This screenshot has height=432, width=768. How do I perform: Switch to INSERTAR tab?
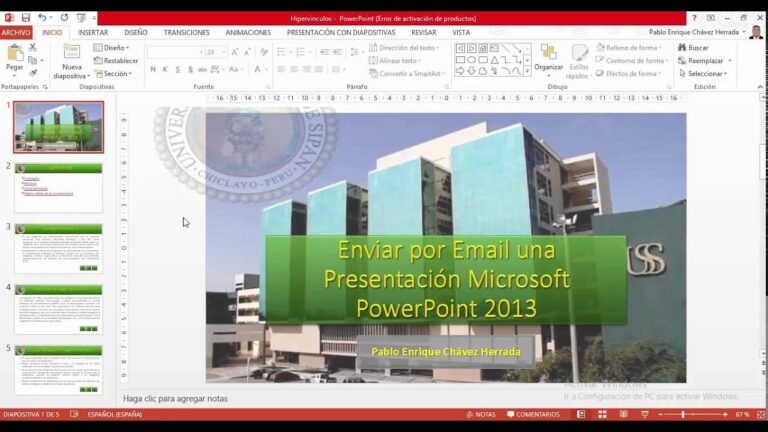(93, 32)
